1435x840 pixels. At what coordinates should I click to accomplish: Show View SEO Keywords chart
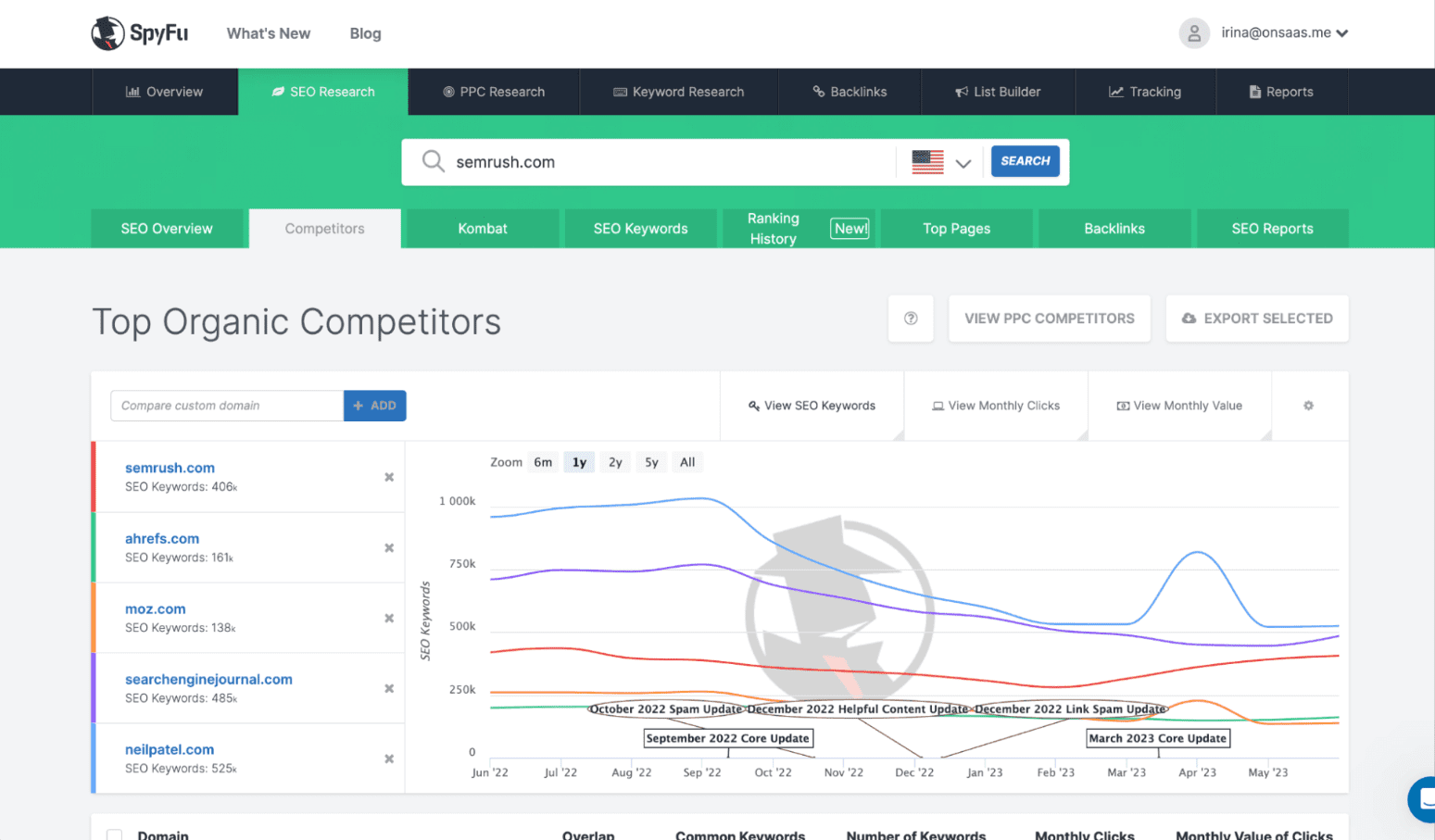(x=812, y=406)
